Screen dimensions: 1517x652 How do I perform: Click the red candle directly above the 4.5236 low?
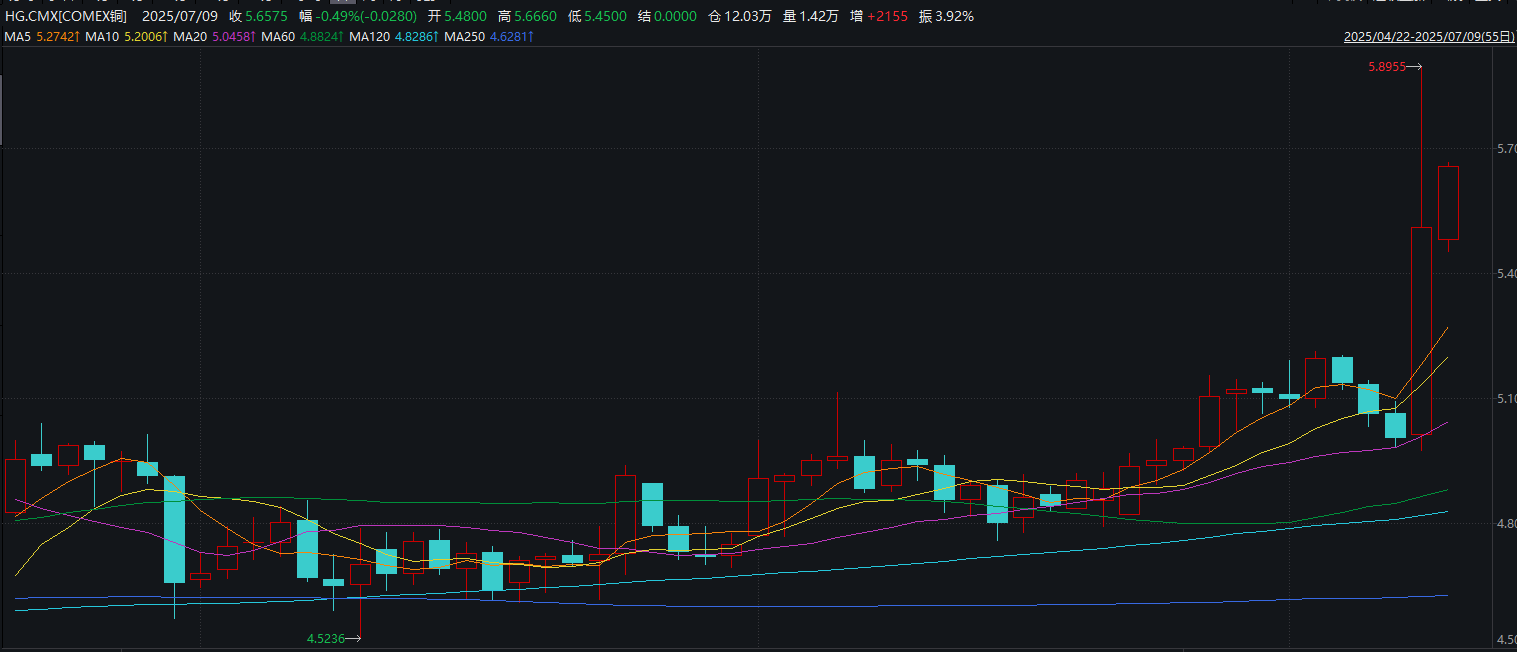360,574
